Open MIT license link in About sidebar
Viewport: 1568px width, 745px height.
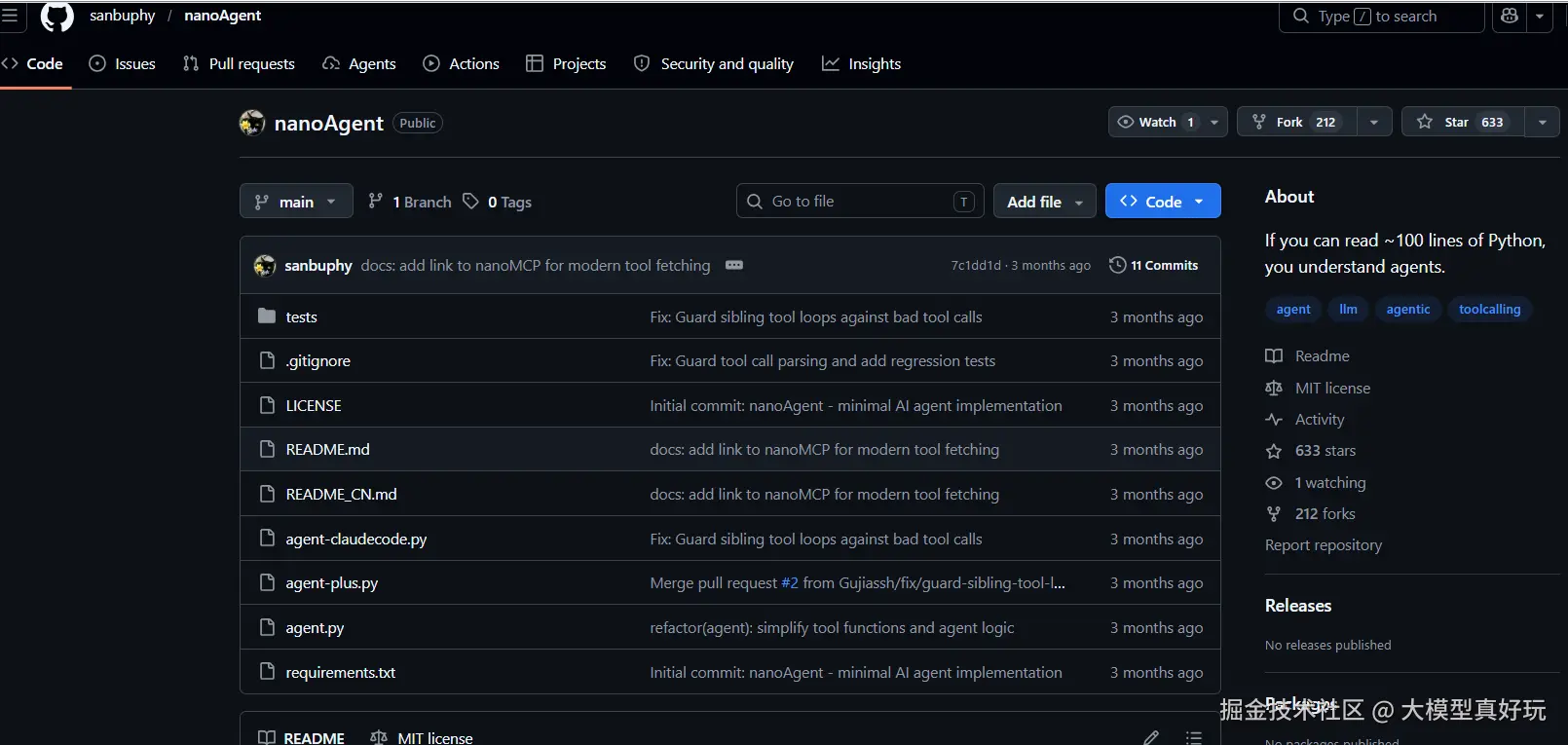point(1318,388)
